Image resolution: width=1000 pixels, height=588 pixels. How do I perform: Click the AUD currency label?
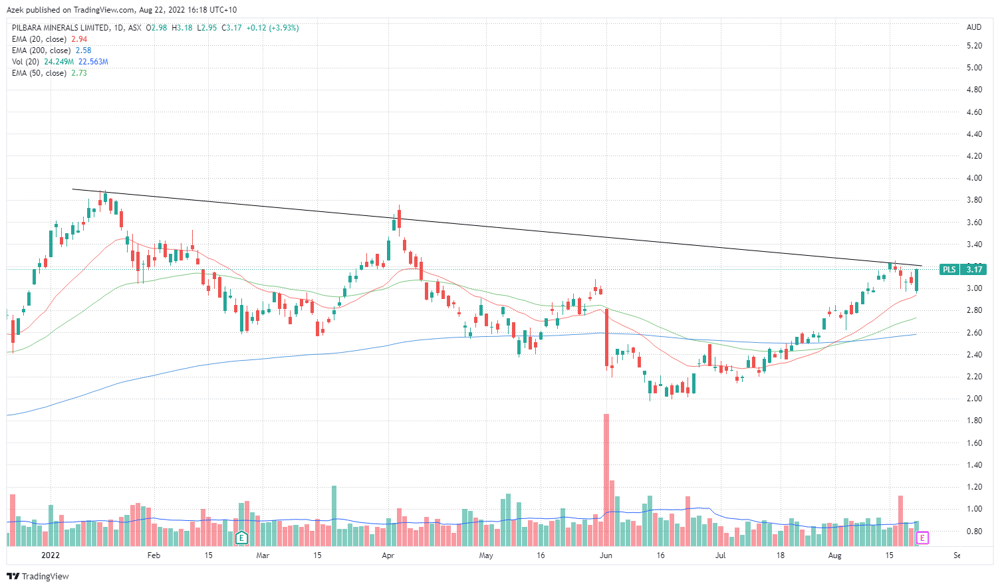(974, 27)
